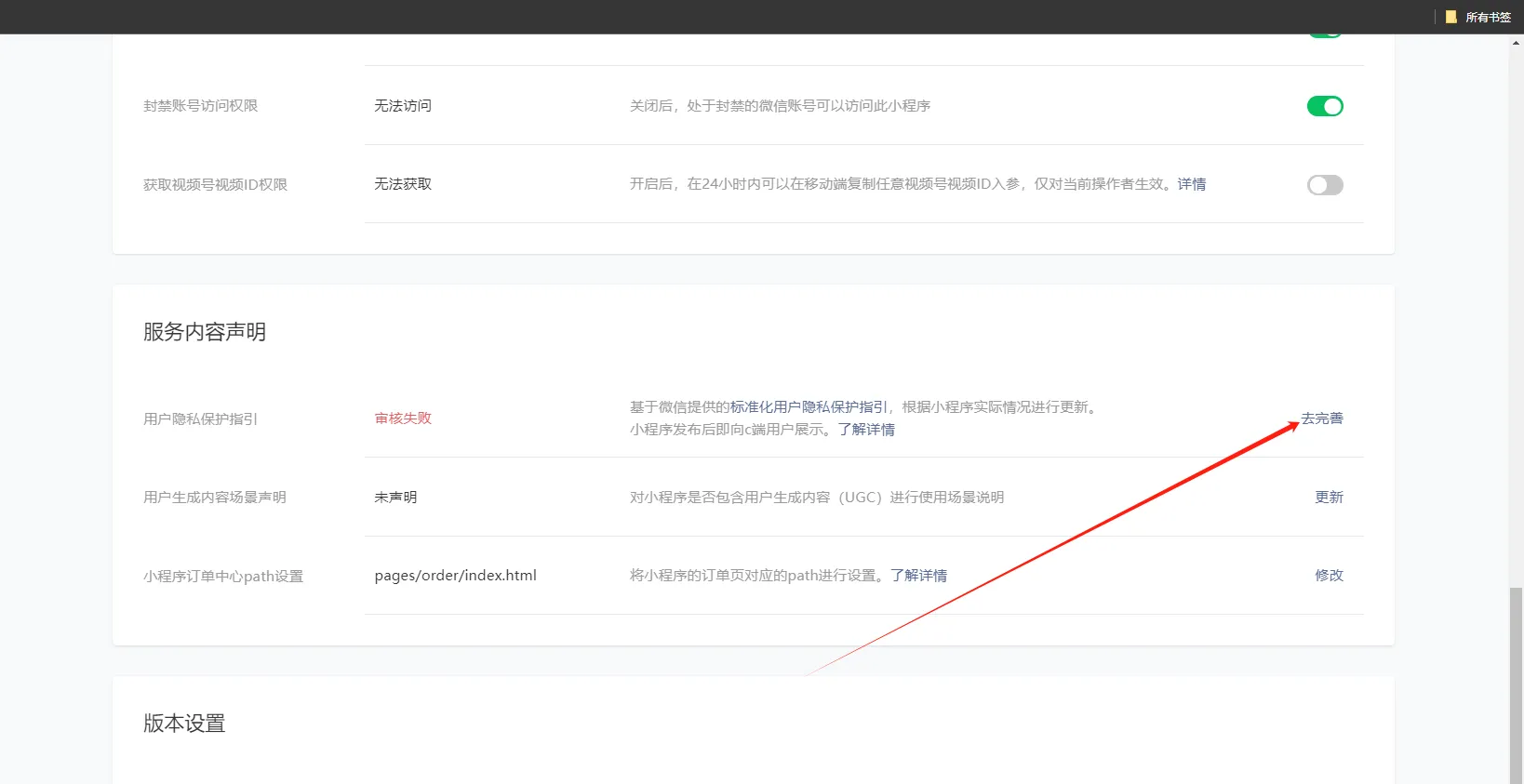This screenshot has height=784, width=1524.
Task: Turn off the 封禁账号访问权限 toggle
Action: click(x=1325, y=106)
